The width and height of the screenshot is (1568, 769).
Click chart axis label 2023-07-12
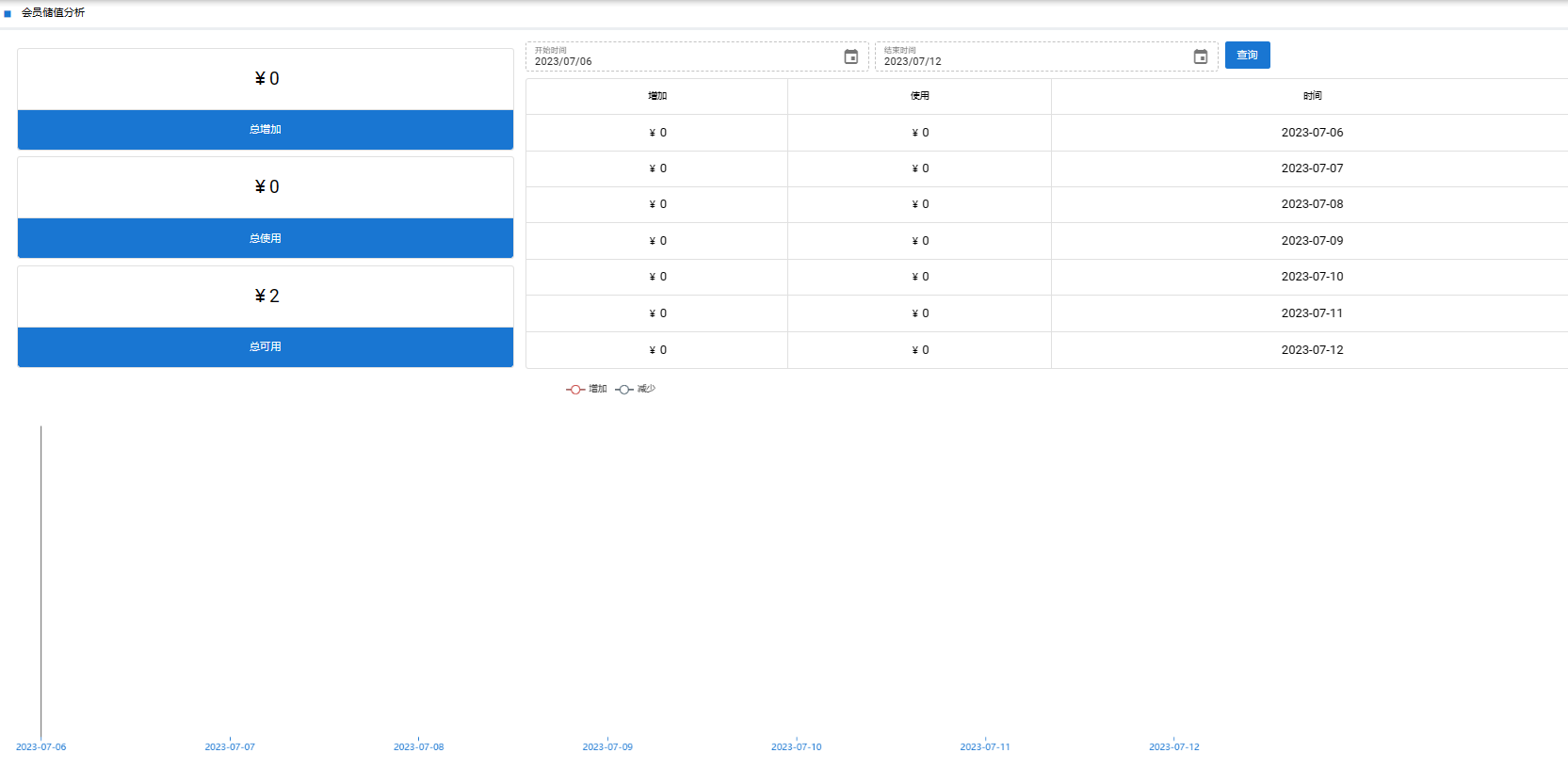point(1174,747)
